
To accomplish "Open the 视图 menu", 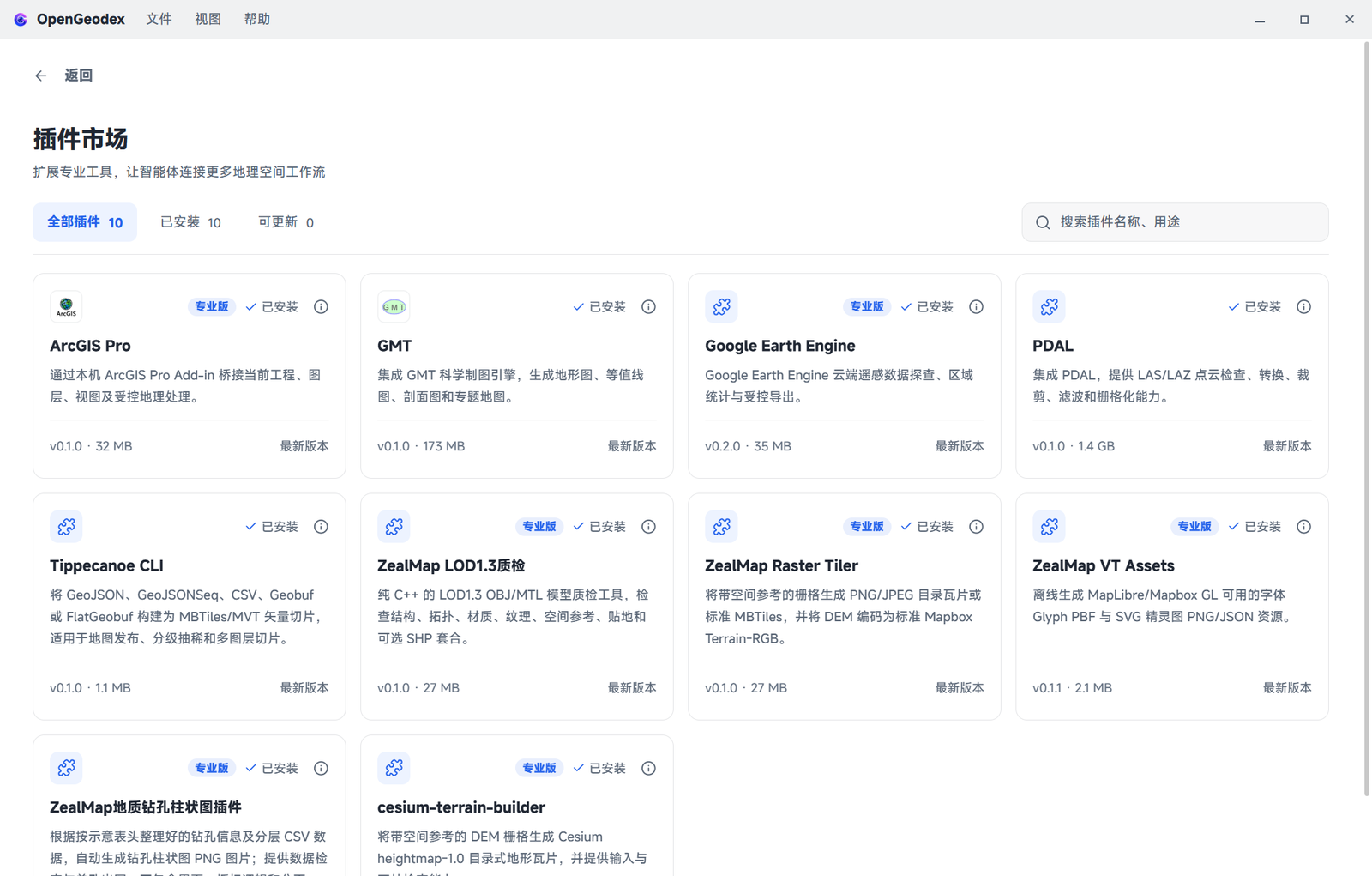I will [x=208, y=19].
